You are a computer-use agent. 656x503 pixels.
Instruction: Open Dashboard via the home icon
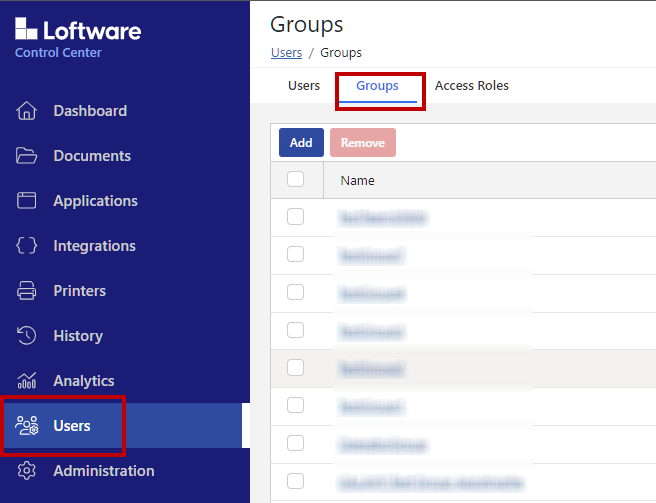click(x=27, y=111)
